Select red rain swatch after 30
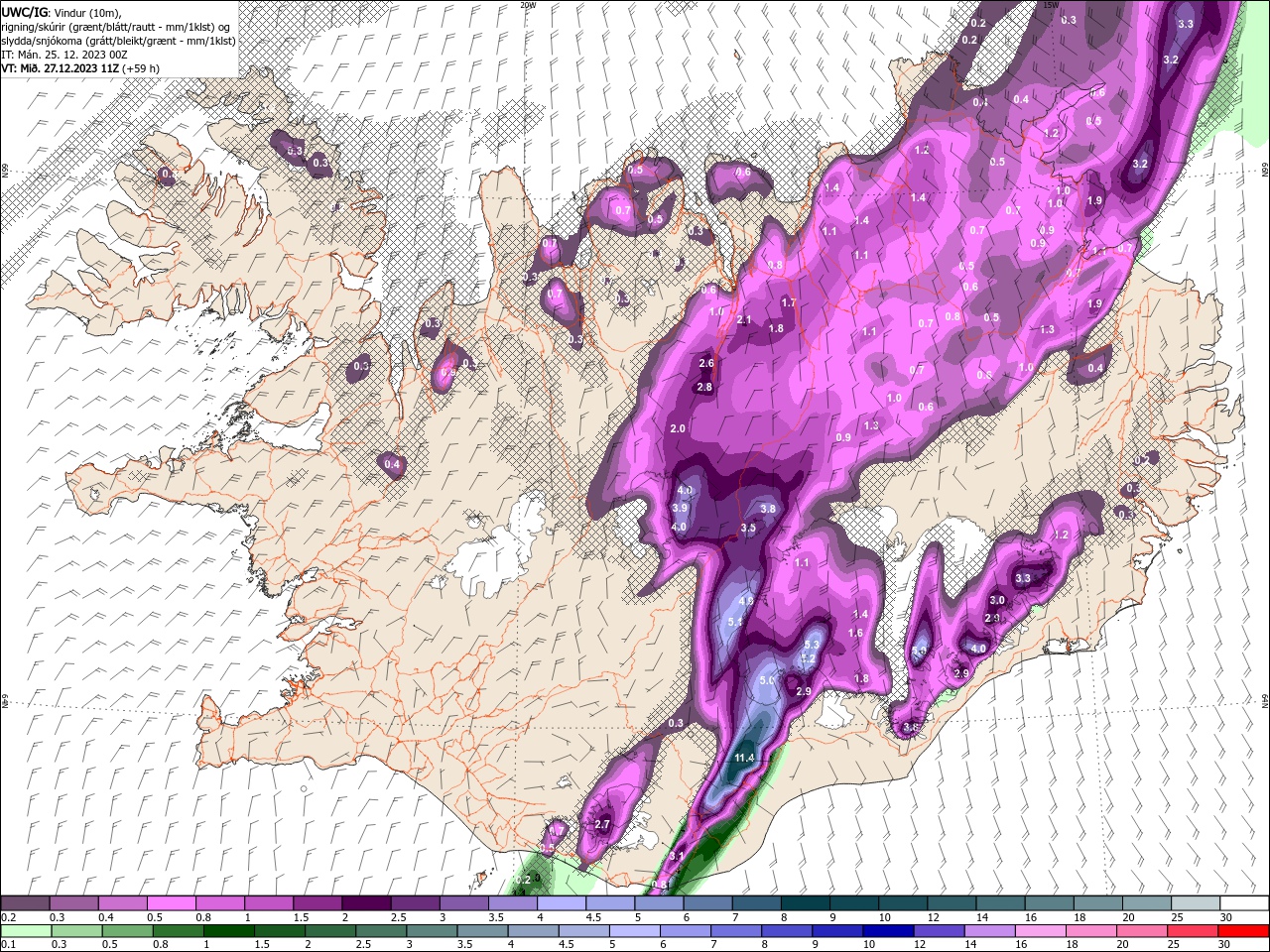This screenshot has height=952, width=1270. click(x=1244, y=931)
